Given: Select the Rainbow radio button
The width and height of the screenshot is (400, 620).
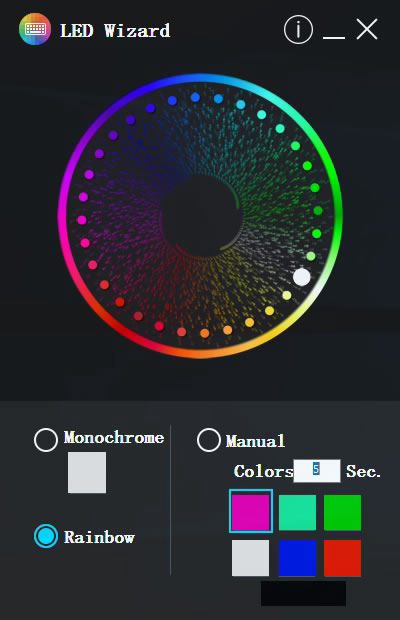Looking at the screenshot, I should tap(46, 536).
